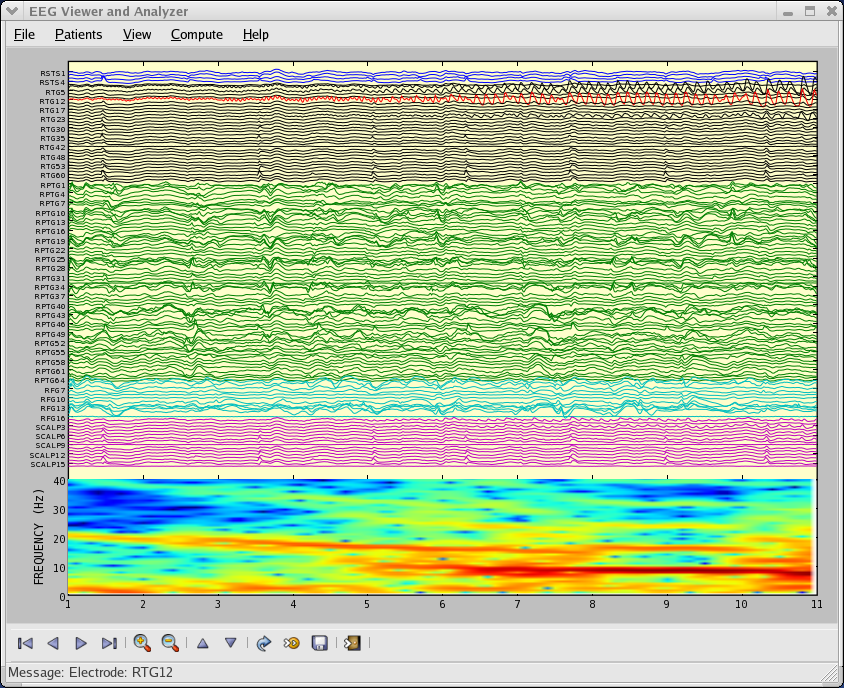This screenshot has width=844, height=688.
Task: Advance to the next page with right arrow
Action: tap(81, 643)
